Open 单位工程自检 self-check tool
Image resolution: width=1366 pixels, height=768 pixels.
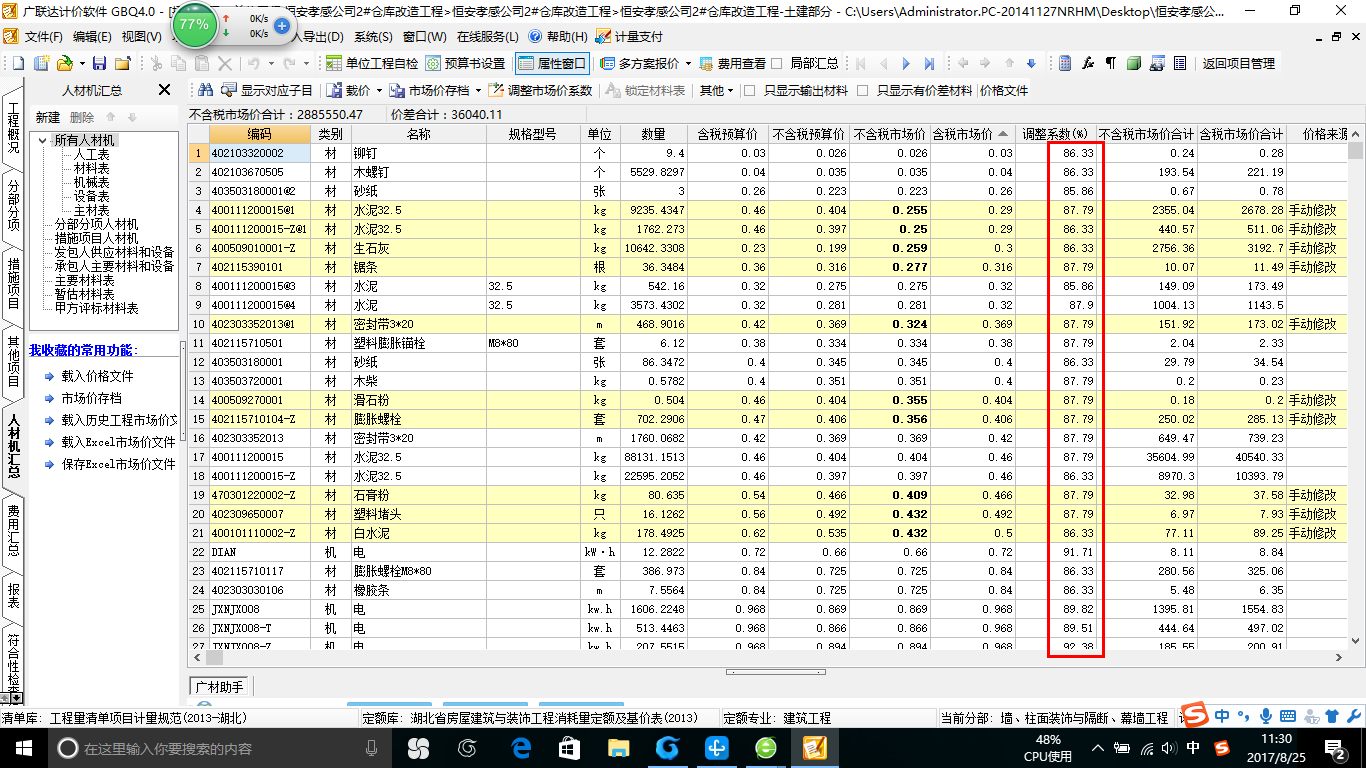click(373, 63)
